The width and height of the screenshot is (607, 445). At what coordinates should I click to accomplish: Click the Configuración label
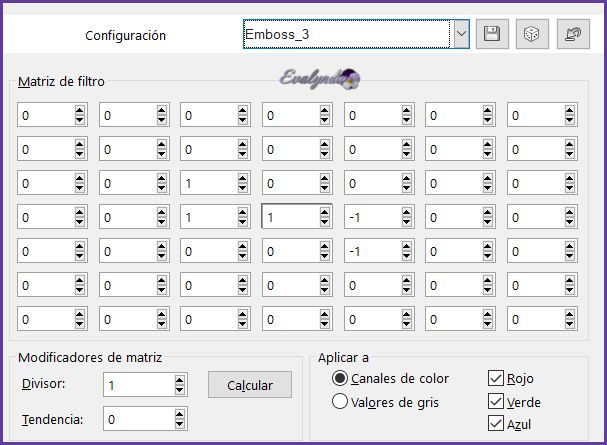[125, 36]
